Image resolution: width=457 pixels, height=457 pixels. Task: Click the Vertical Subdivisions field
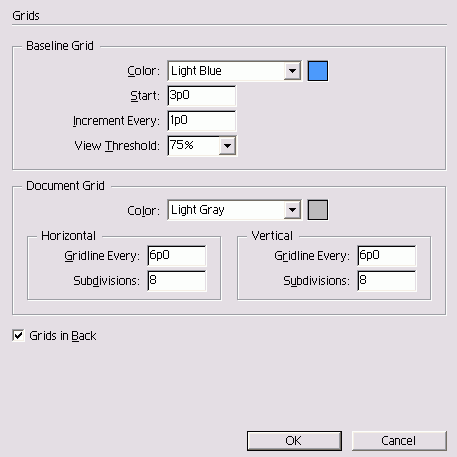387,281
